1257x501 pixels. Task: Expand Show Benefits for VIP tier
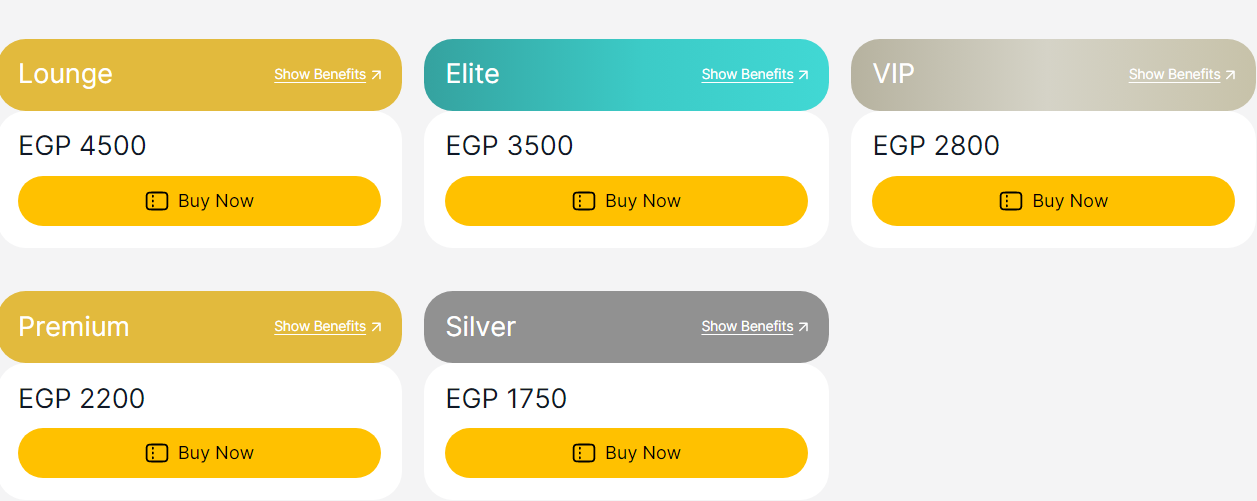click(1174, 75)
